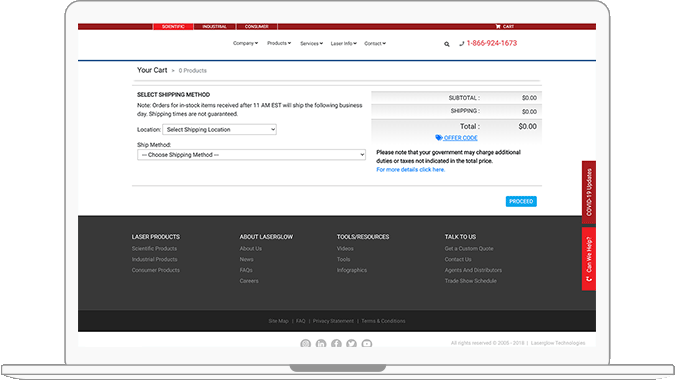Open the FAQ link in bottom bar
The width and height of the screenshot is (675, 380).
click(x=300, y=321)
